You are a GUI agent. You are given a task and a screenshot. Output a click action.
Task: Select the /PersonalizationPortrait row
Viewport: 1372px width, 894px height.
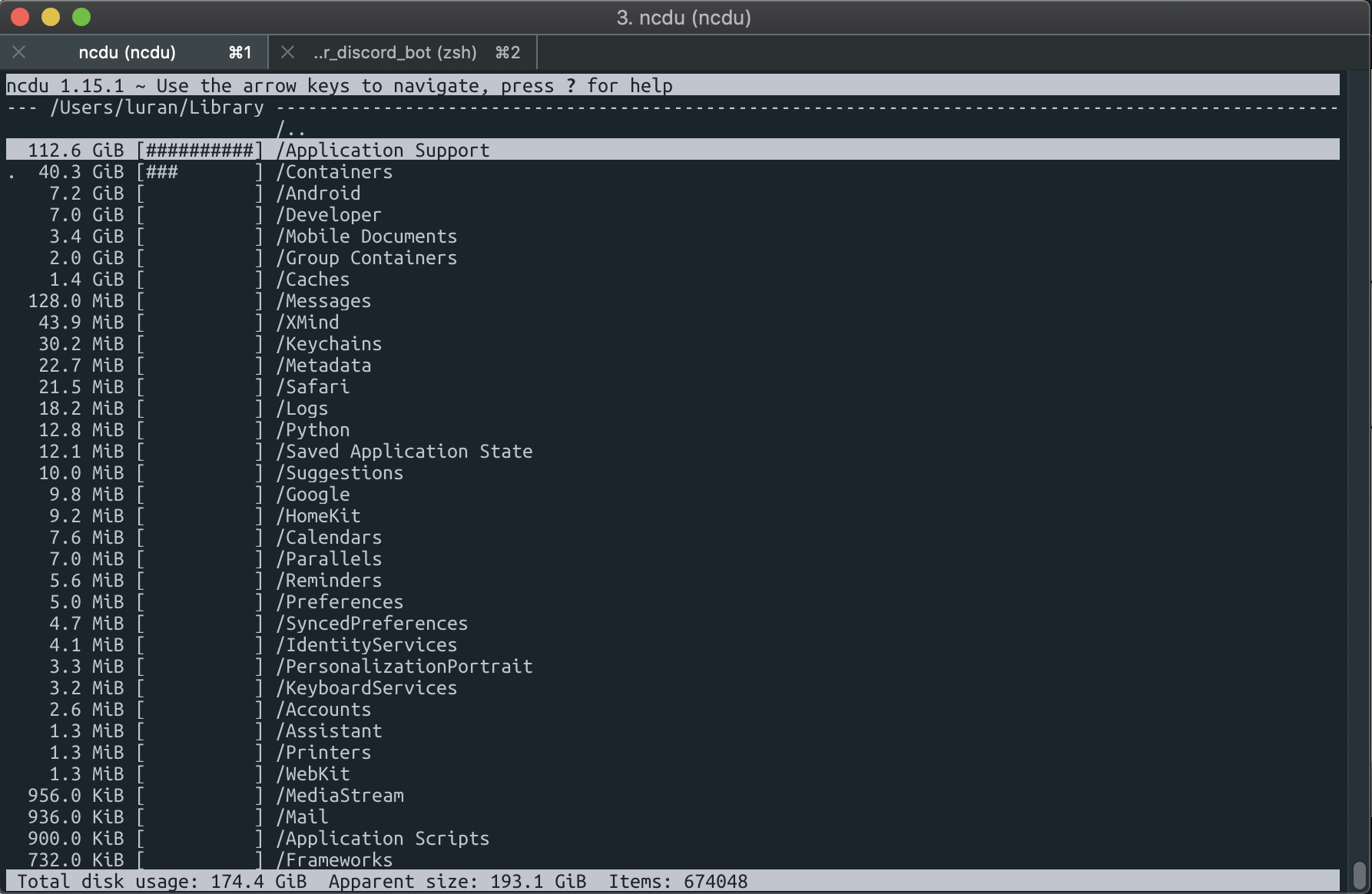click(672, 667)
